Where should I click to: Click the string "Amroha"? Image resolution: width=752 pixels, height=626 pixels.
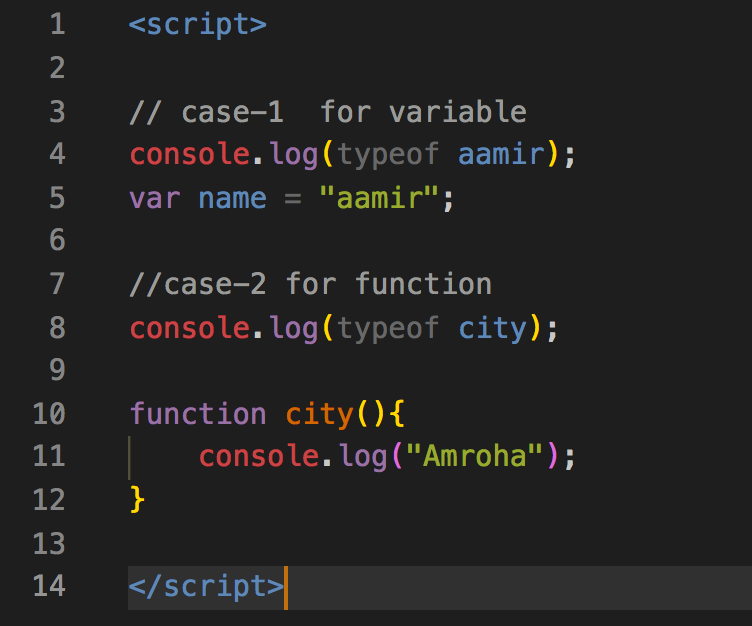coord(474,456)
